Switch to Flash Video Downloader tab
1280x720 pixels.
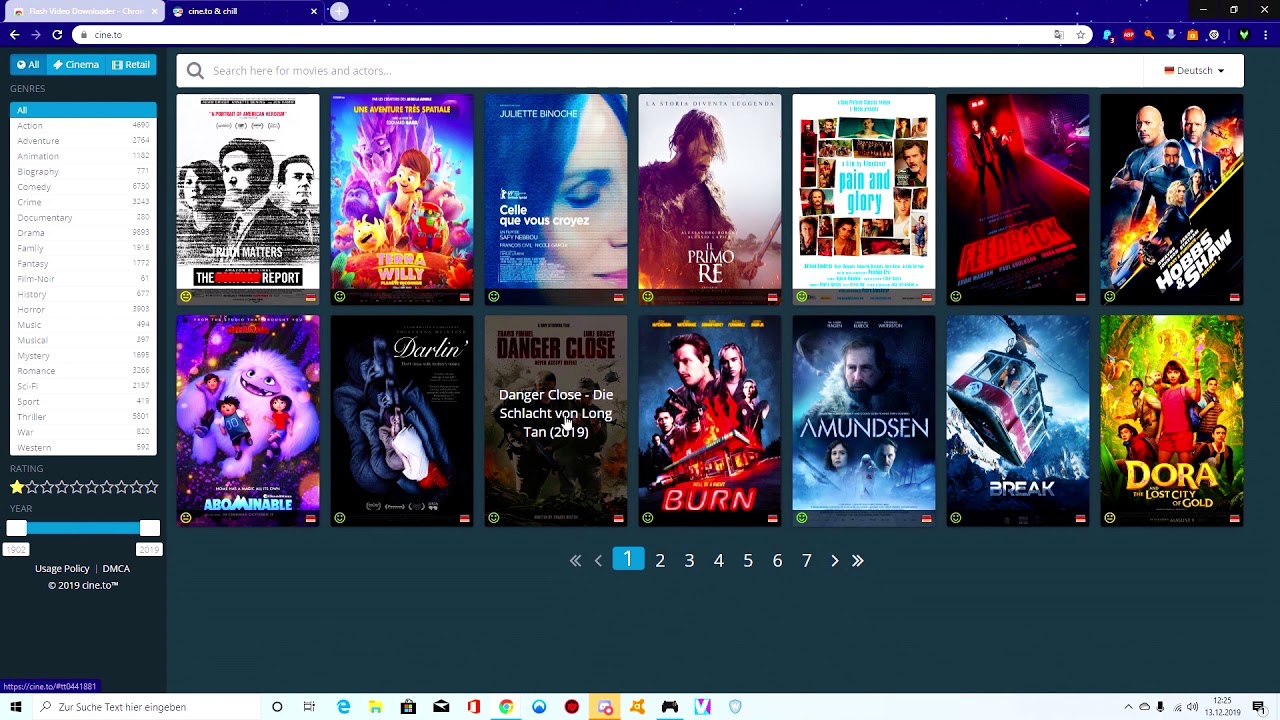pyautogui.click(x=86, y=11)
